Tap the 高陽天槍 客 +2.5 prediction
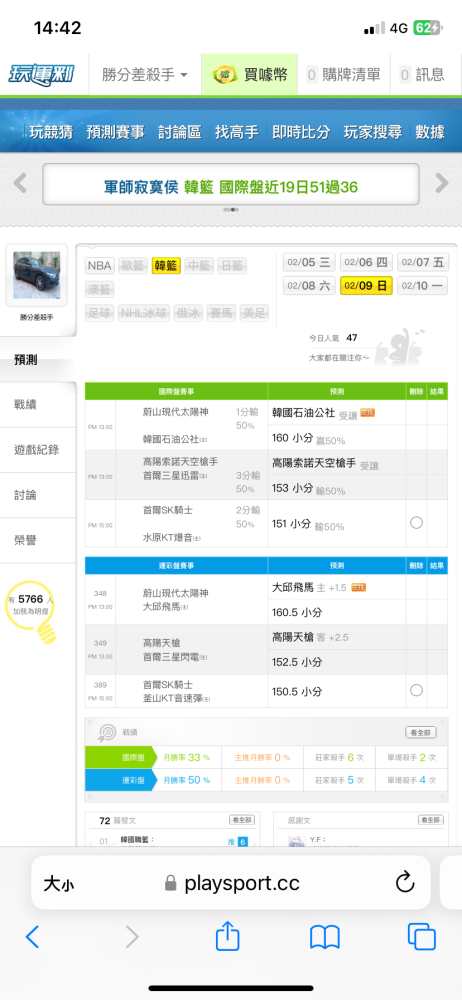The width and height of the screenshot is (462, 1000). (x=310, y=637)
